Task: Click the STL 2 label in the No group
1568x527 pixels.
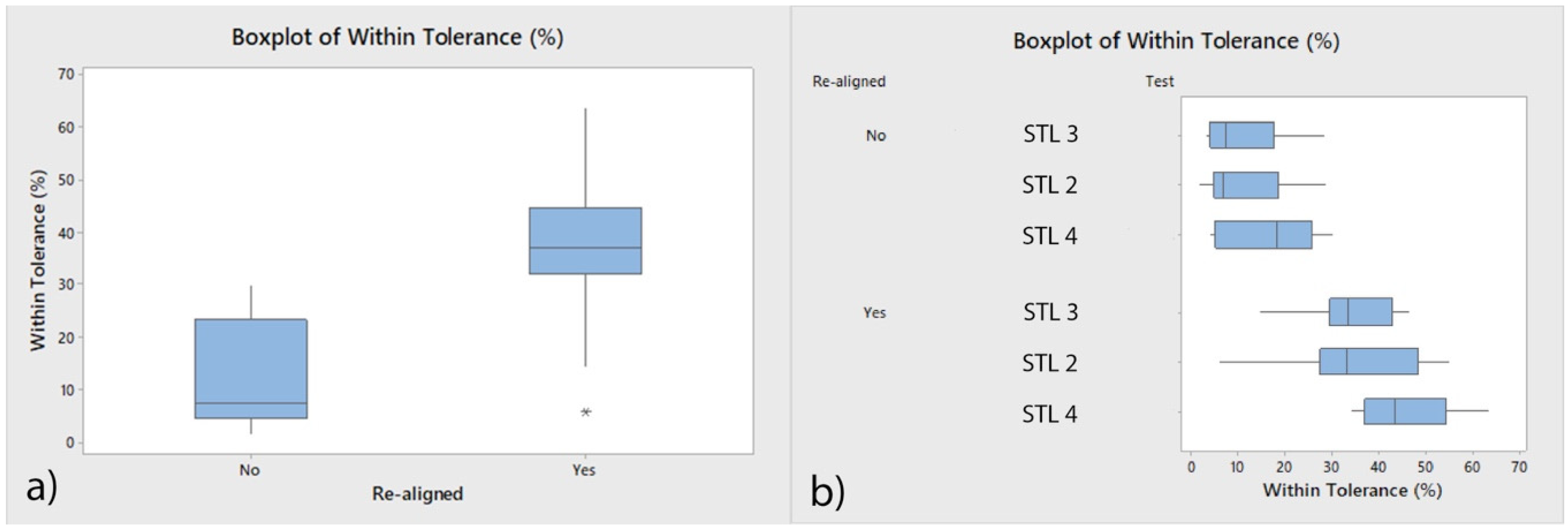Action: pos(1049,185)
